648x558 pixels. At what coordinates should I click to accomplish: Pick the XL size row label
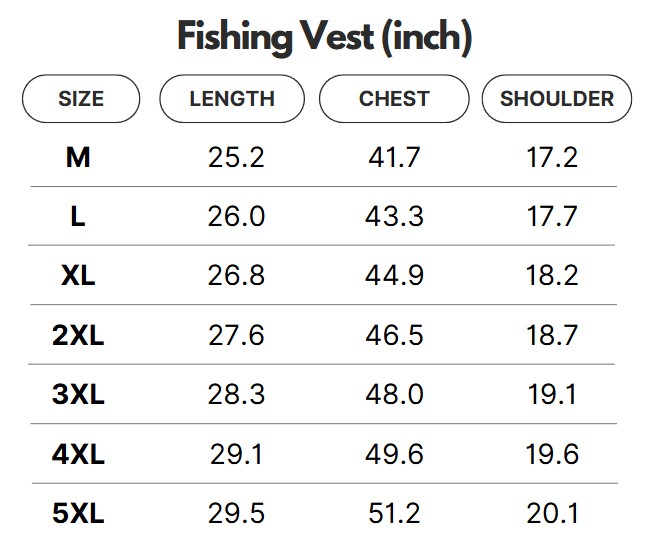coord(78,275)
